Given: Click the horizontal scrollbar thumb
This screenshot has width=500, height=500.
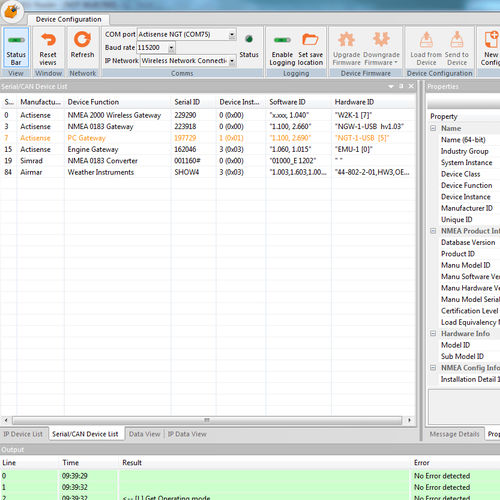Looking at the screenshot, I should pos(207,420).
